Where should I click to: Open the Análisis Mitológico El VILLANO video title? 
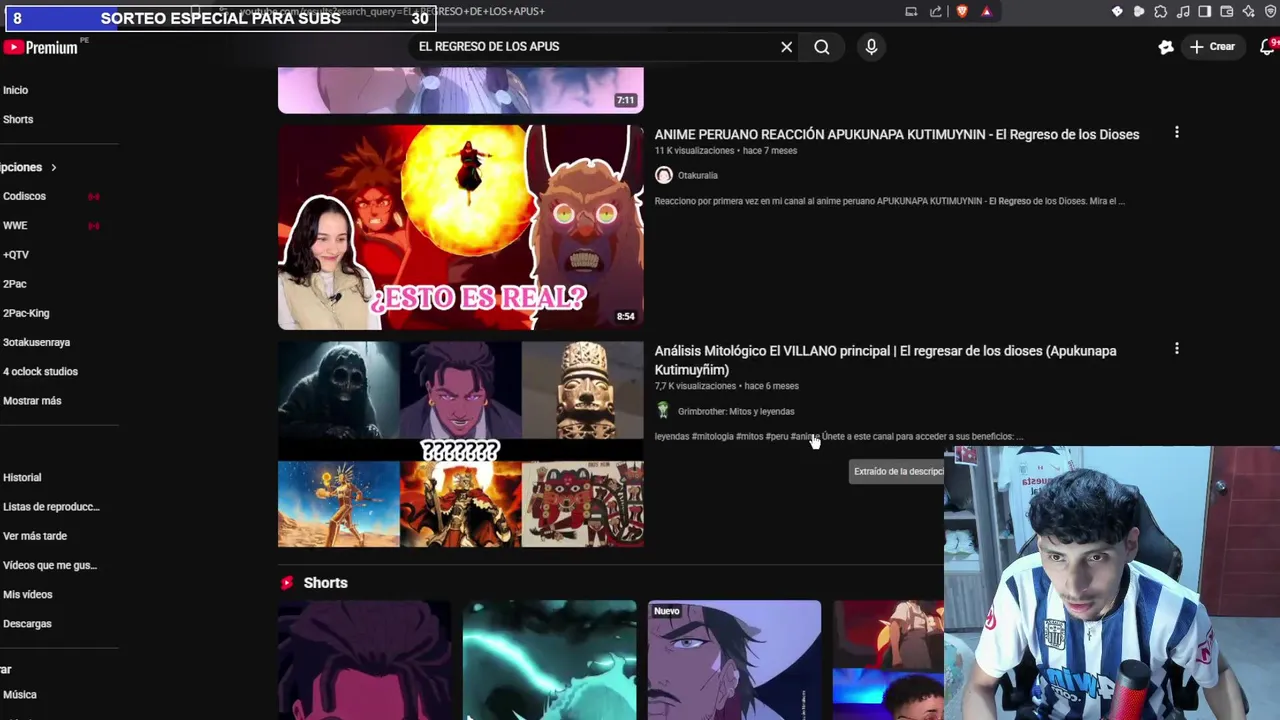[885, 360]
